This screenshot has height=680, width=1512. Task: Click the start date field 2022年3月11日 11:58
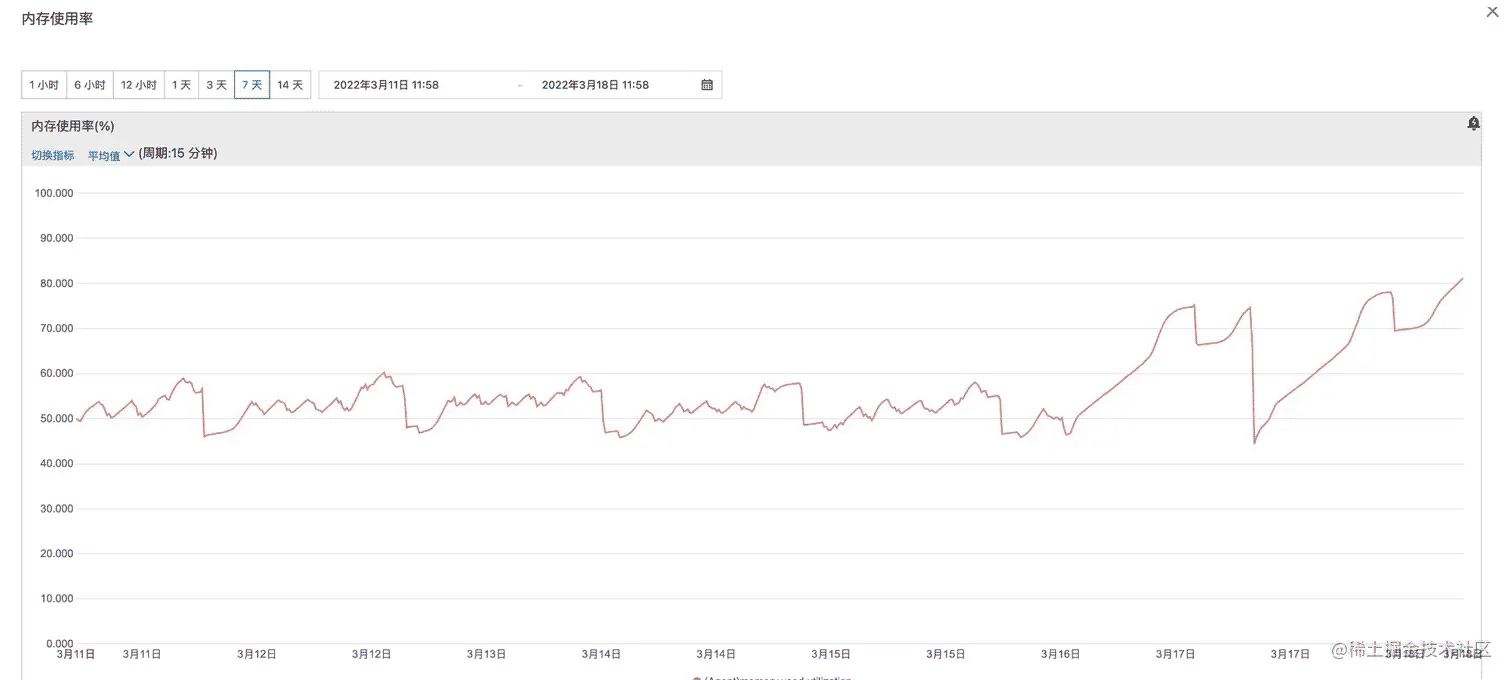coord(386,85)
